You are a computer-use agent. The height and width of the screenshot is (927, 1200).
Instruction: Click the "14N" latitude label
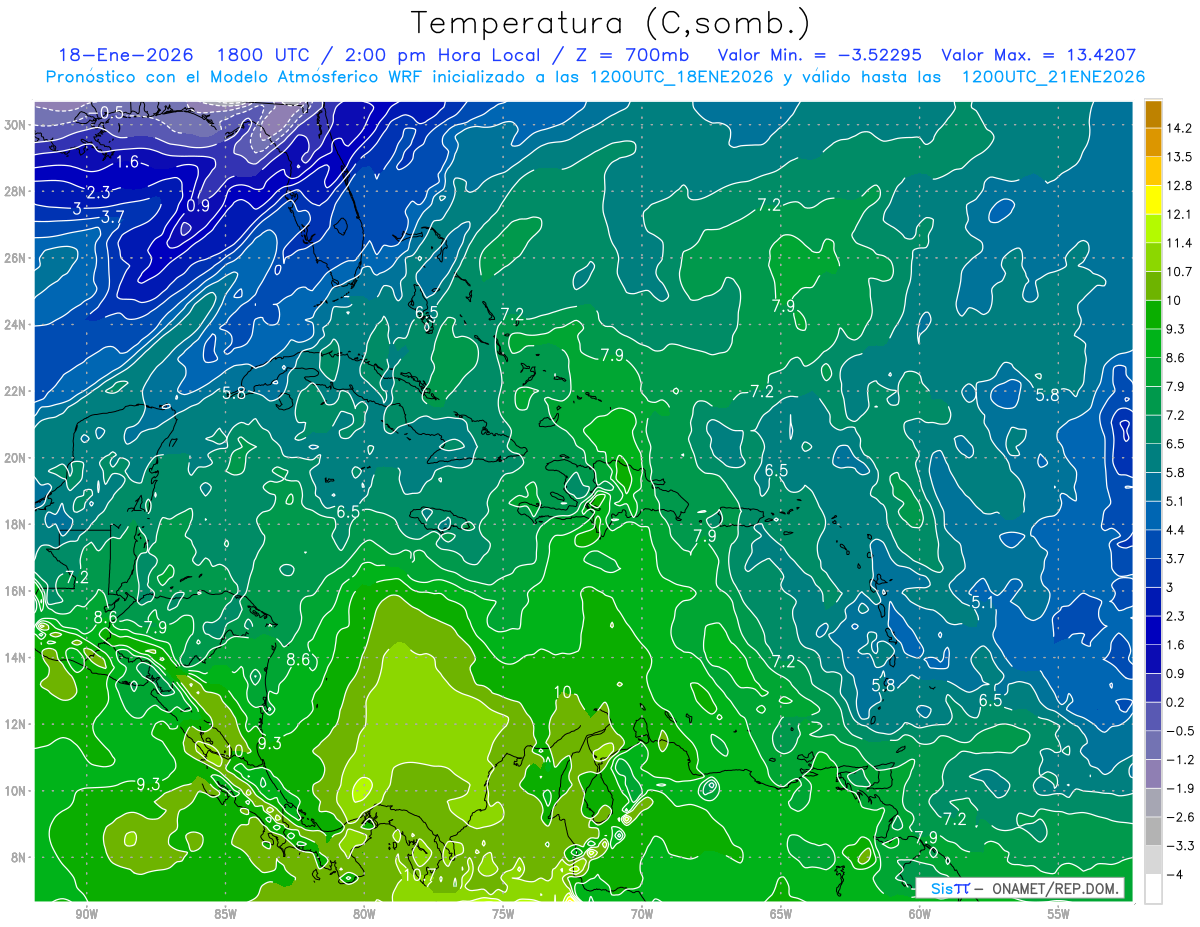tap(17, 657)
